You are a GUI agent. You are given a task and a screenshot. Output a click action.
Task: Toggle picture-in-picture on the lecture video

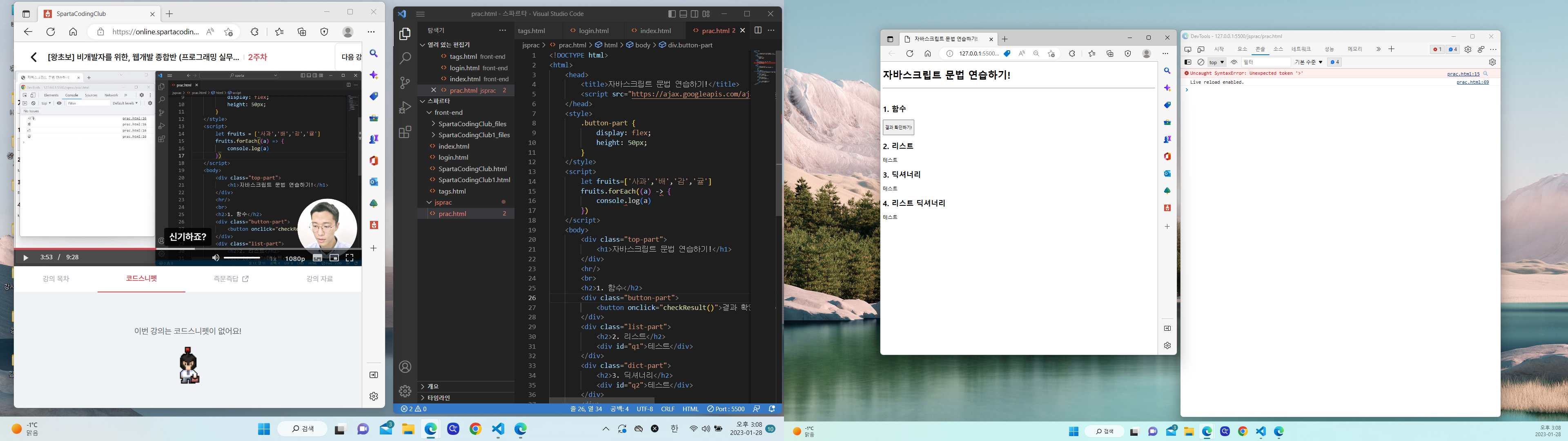point(334,258)
